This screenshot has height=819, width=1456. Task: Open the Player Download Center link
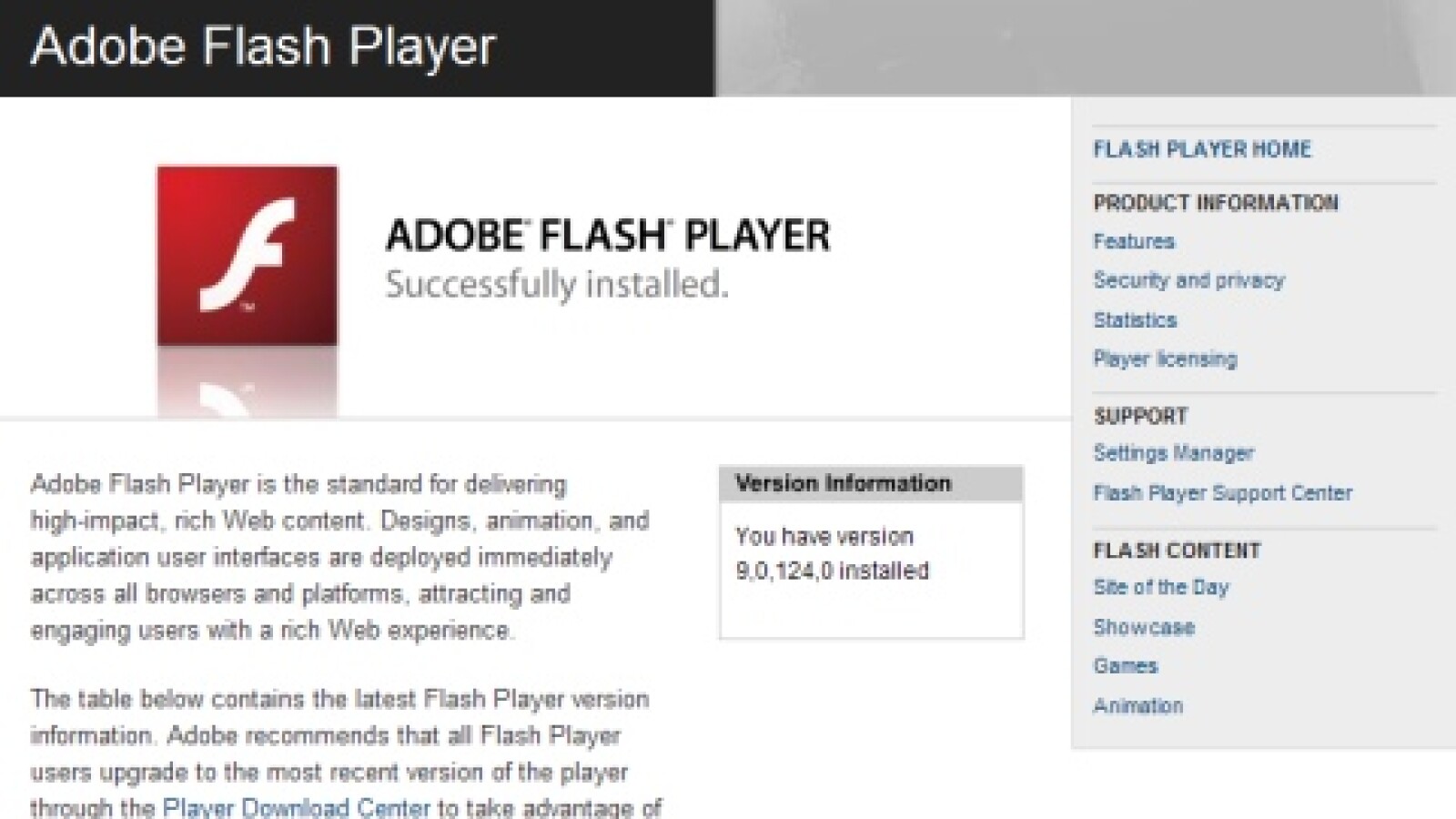(x=297, y=808)
